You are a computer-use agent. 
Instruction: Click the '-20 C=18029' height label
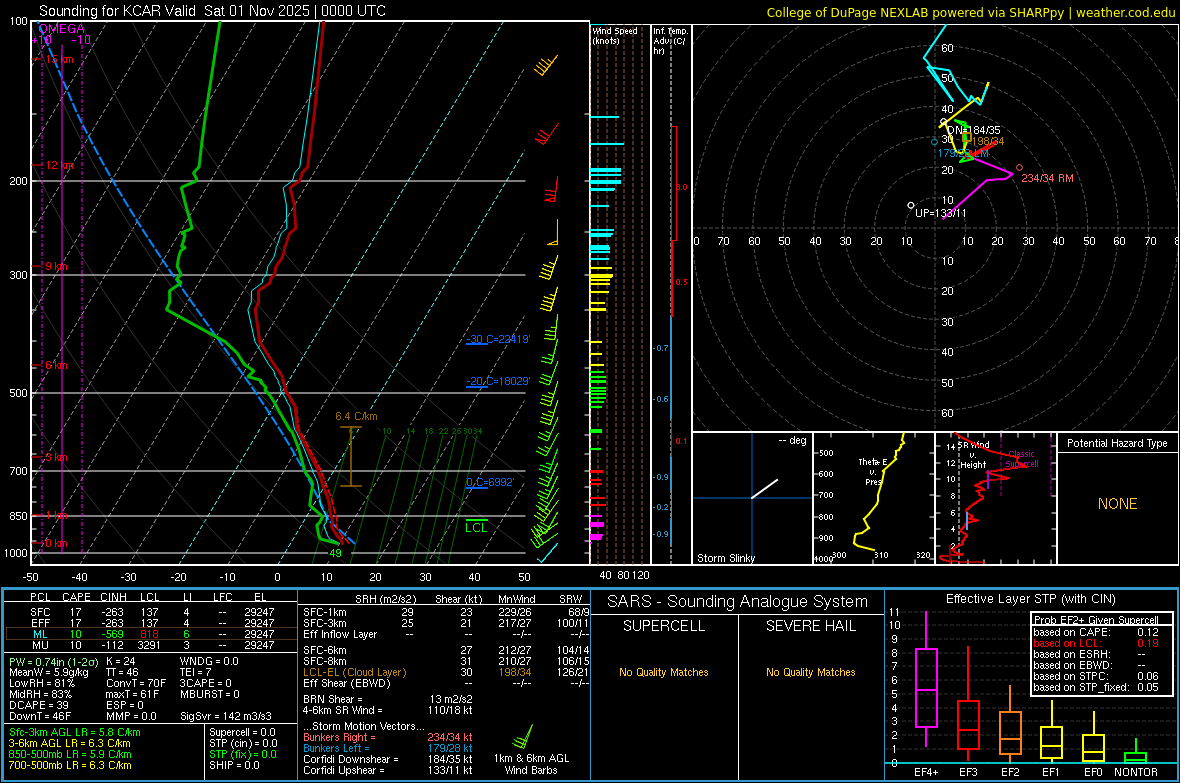point(498,382)
